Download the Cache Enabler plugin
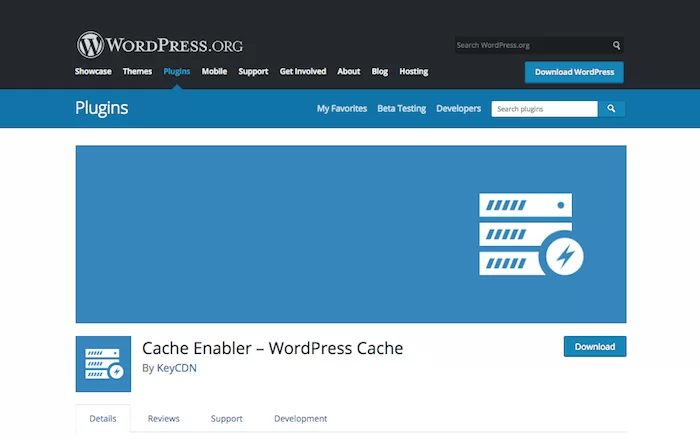 pyautogui.click(x=595, y=347)
